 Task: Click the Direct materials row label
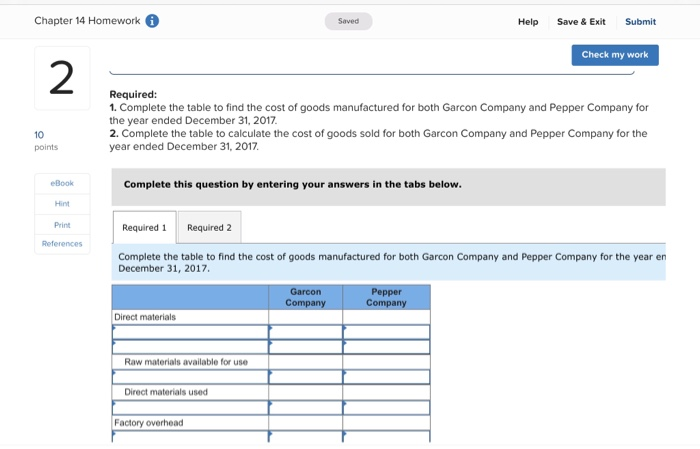click(145, 317)
